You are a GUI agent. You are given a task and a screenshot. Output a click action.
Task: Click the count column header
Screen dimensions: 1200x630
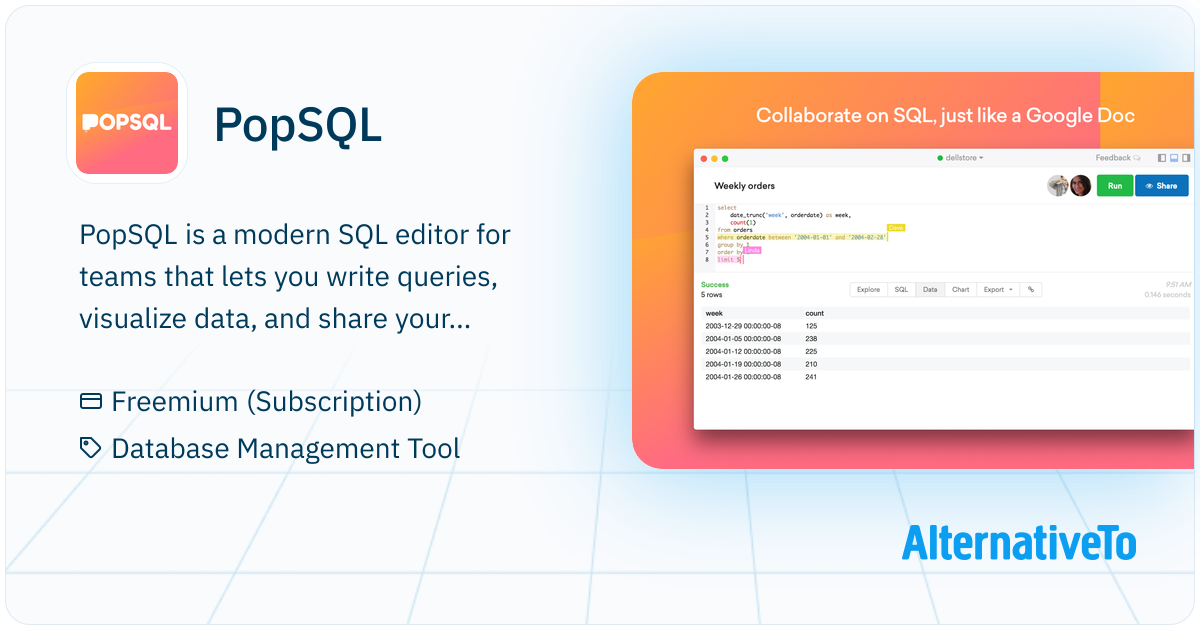[x=815, y=313]
